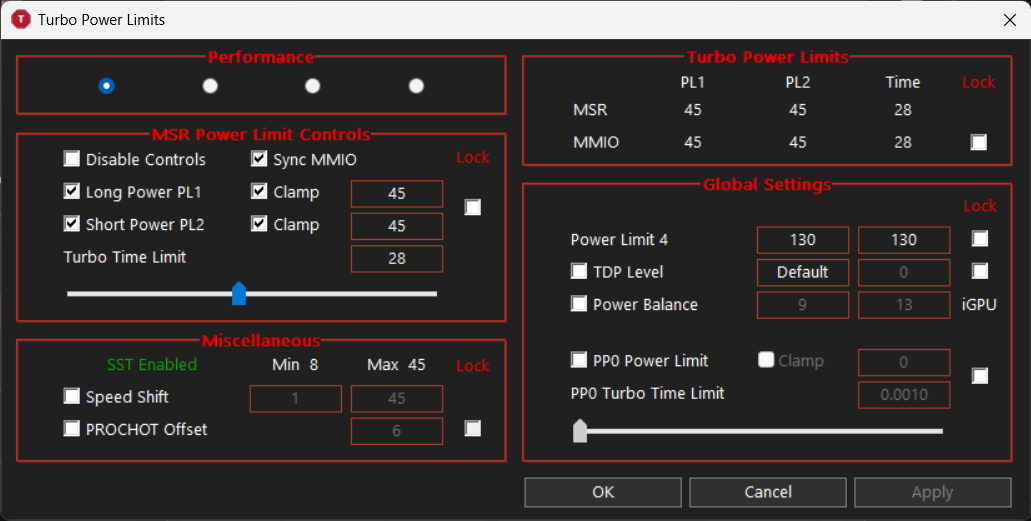Screen dimensions: 1031x521
Task: Click the TDP Level Default field
Action: tap(803, 272)
